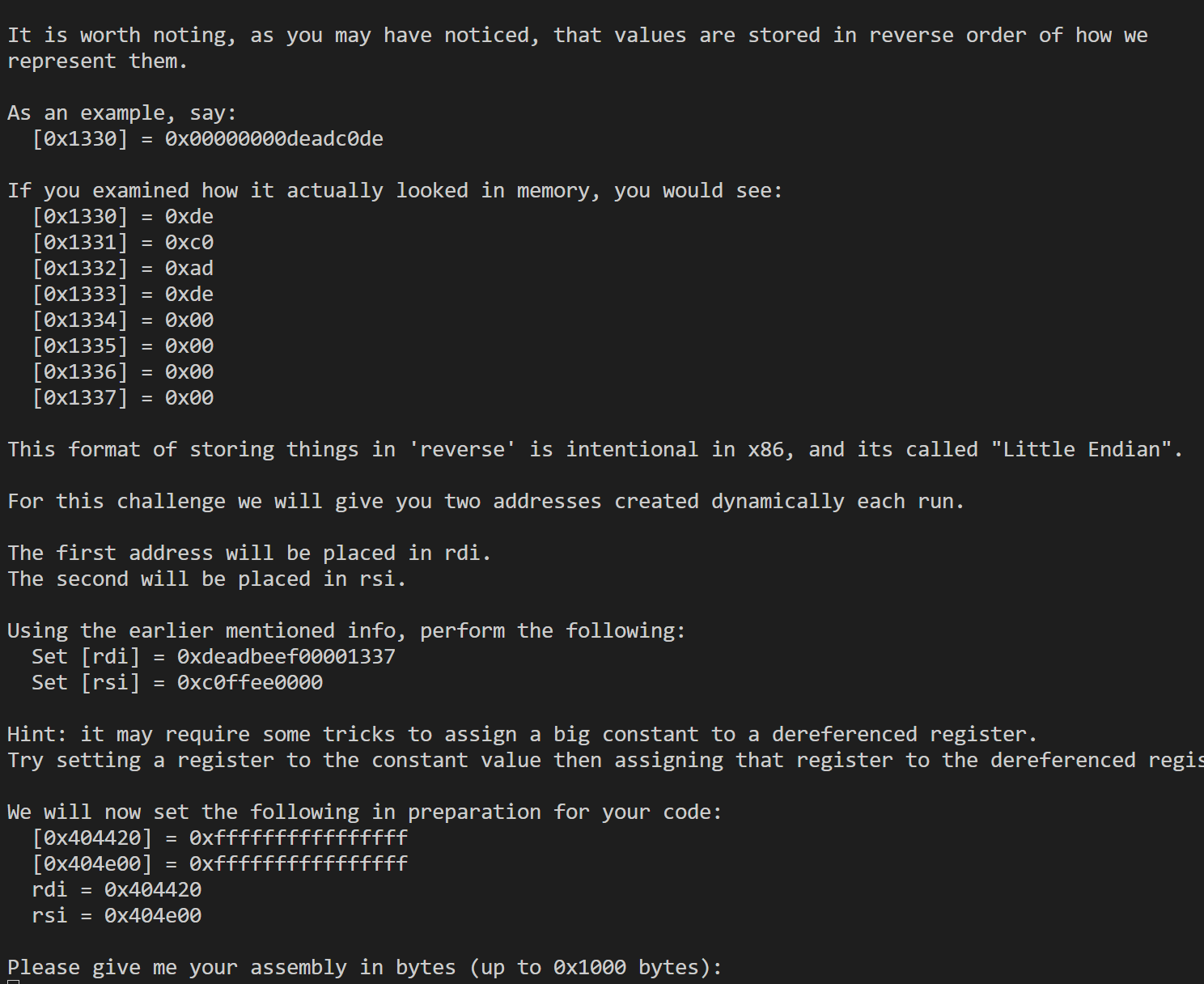Click the terminal cursor below the assembly prompt

[x=13, y=982]
